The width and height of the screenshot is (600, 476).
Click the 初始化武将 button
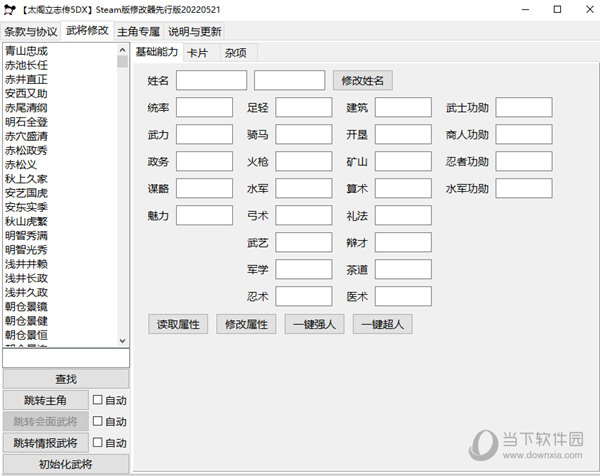[66, 464]
